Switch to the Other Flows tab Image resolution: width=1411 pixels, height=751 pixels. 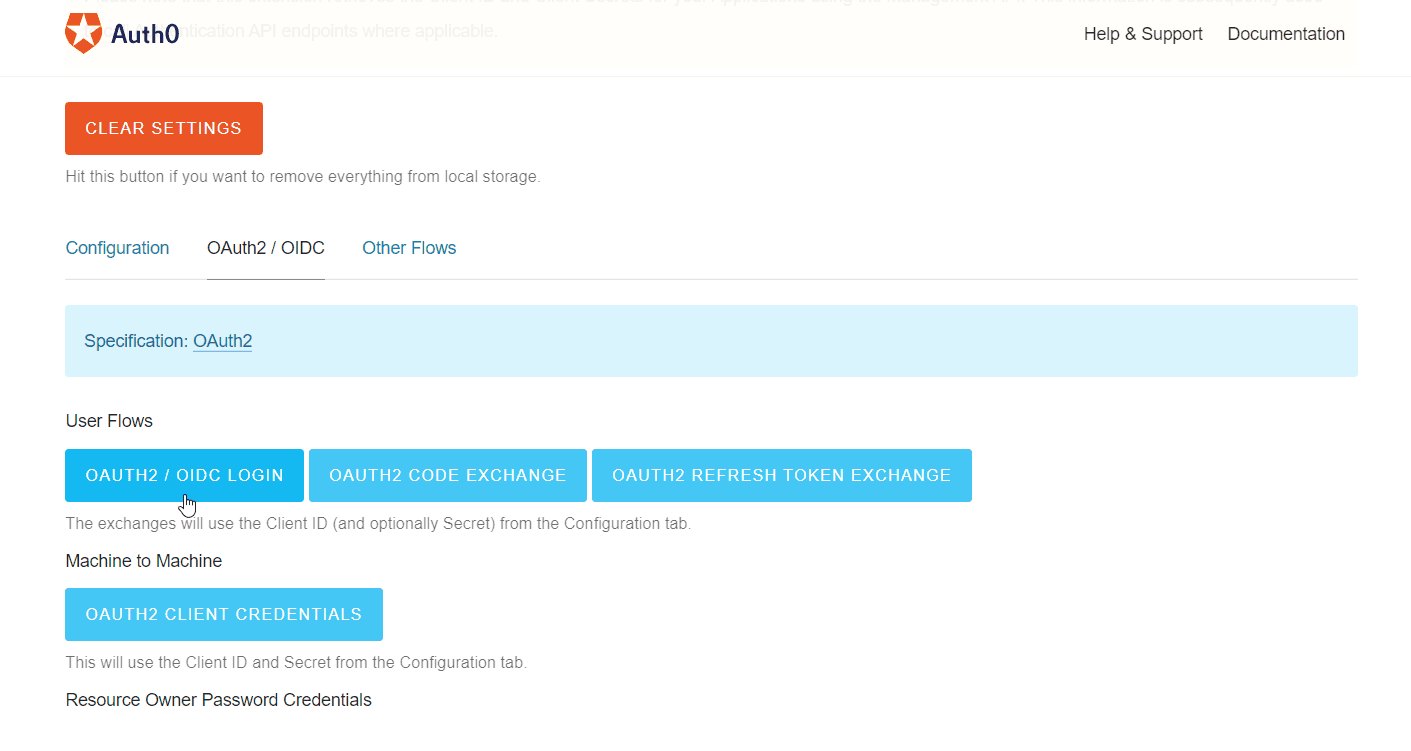coord(409,248)
